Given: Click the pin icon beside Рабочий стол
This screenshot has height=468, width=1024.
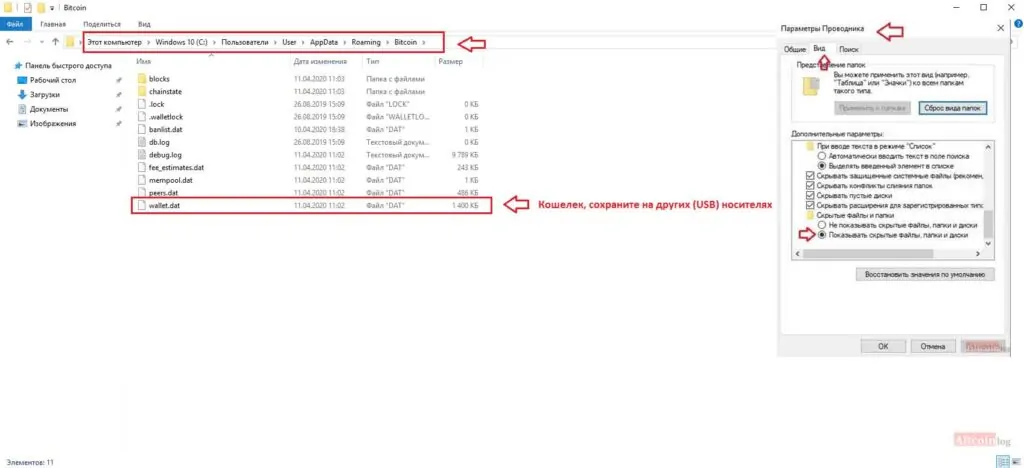Looking at the screenshot, I should pyautogui.click(x=118, y=80).
